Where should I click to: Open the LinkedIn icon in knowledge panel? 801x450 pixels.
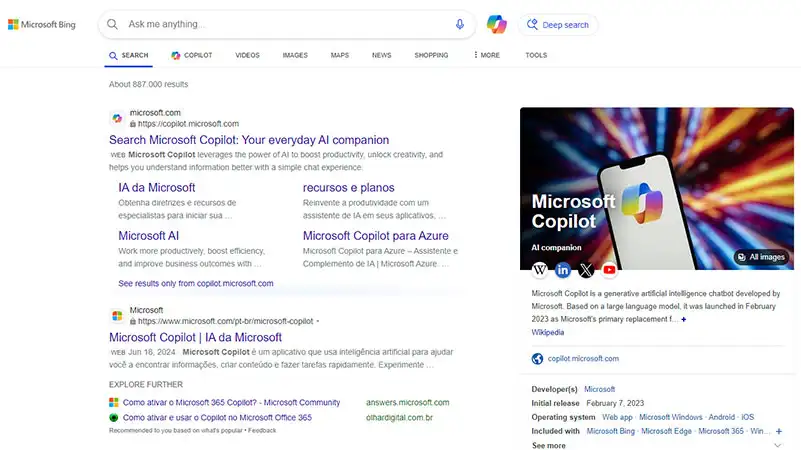(x=563, y=269)
